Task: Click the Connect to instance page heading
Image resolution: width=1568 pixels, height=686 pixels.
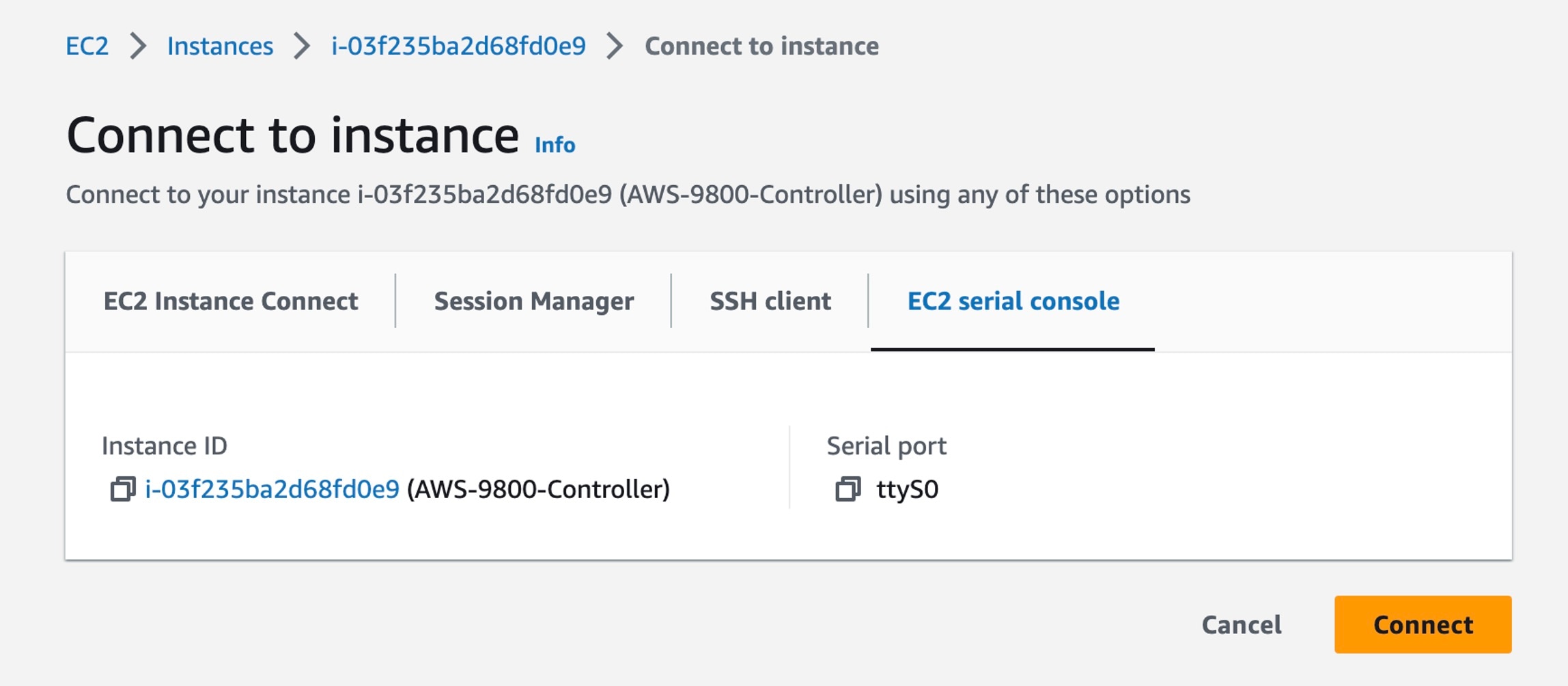Action: tap(292, 135)
